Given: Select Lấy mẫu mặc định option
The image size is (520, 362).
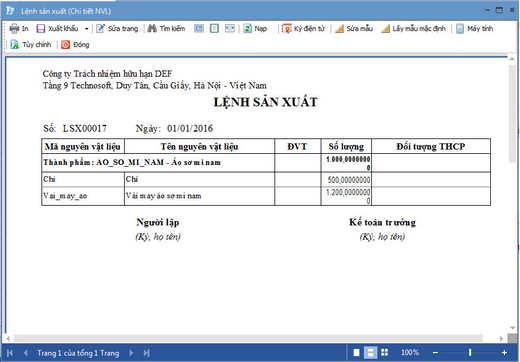Looking at the screenshot, I should pos(414,29).
